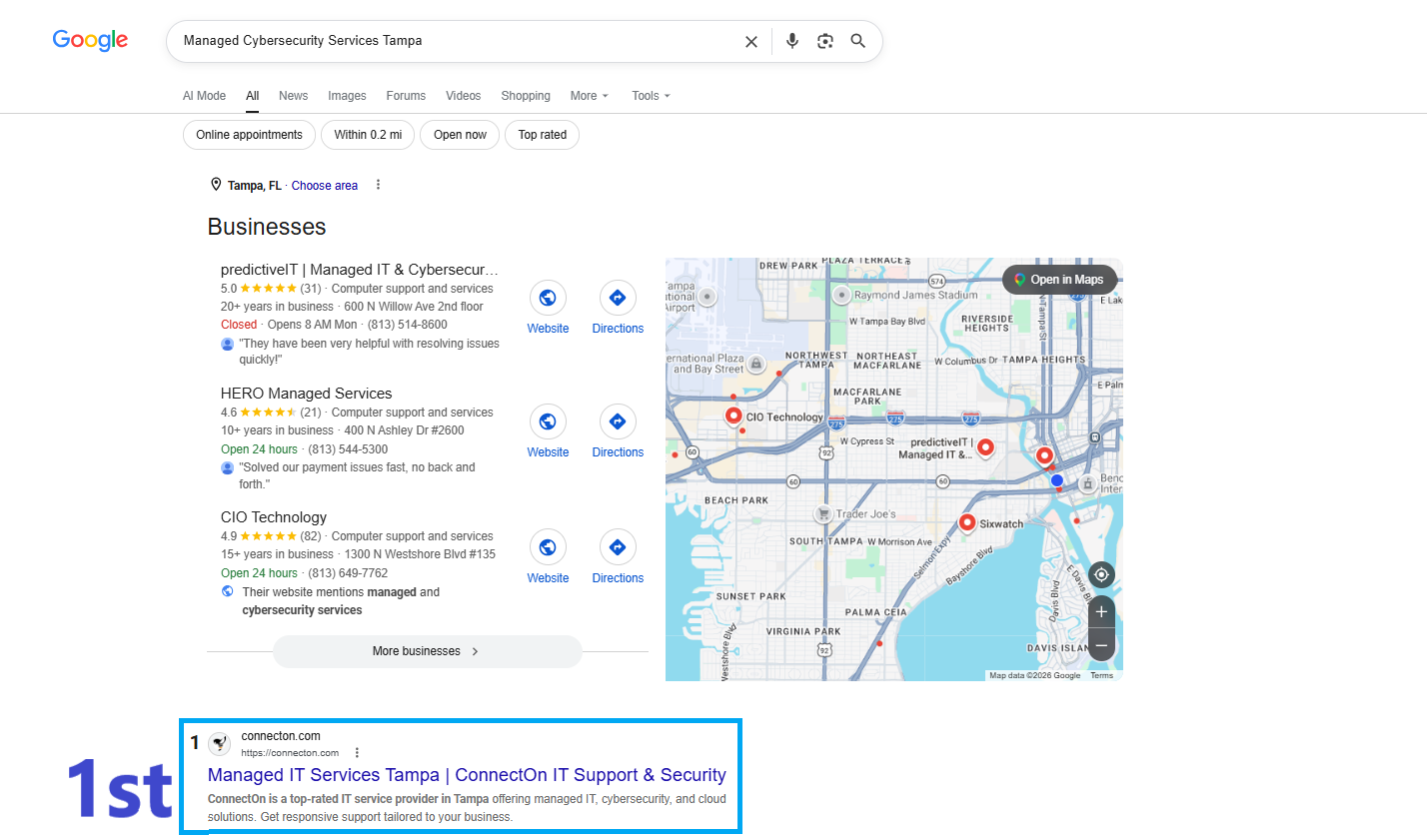
Task: Get directions to HERO Managed Services
Action: click(x=618, y=421)
